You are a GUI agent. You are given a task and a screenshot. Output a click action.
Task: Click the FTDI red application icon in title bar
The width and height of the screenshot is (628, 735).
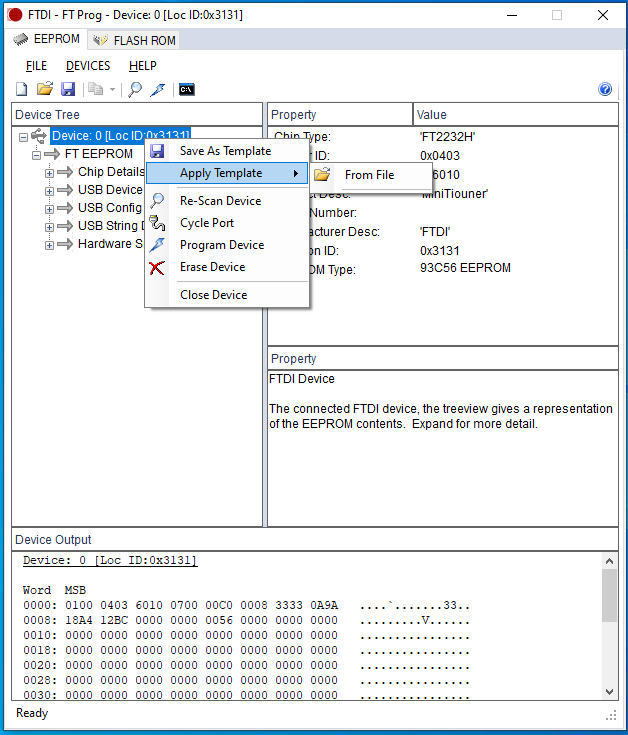[x=15, y=15]
